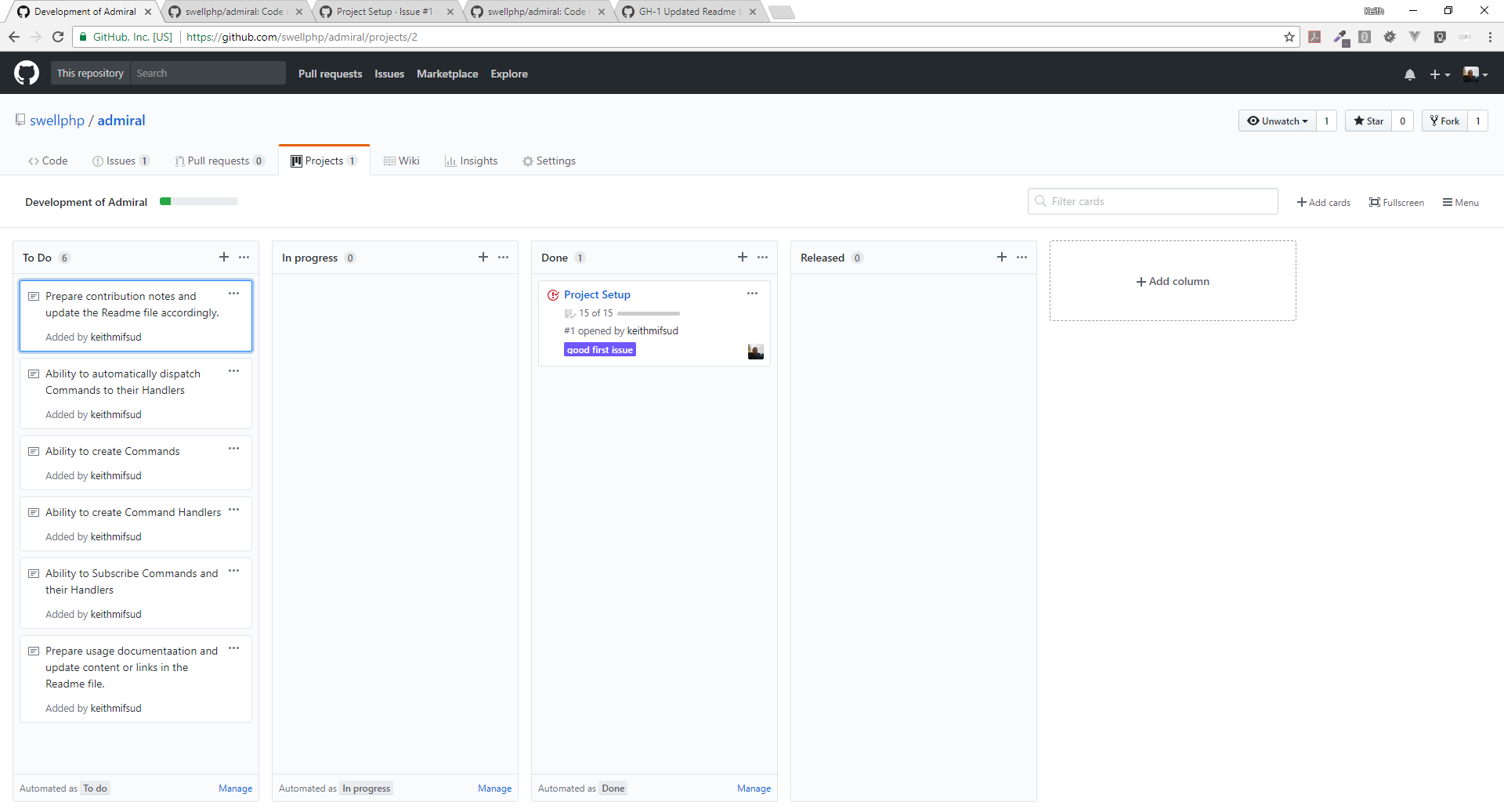
Task: Fork the admiral repository
Action: click(1444, 121)
